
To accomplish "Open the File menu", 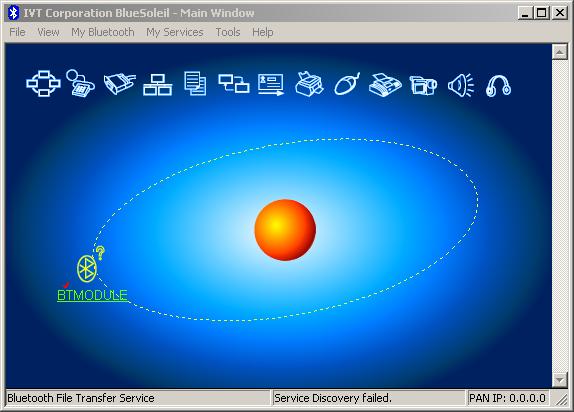I will pos(17,32).
